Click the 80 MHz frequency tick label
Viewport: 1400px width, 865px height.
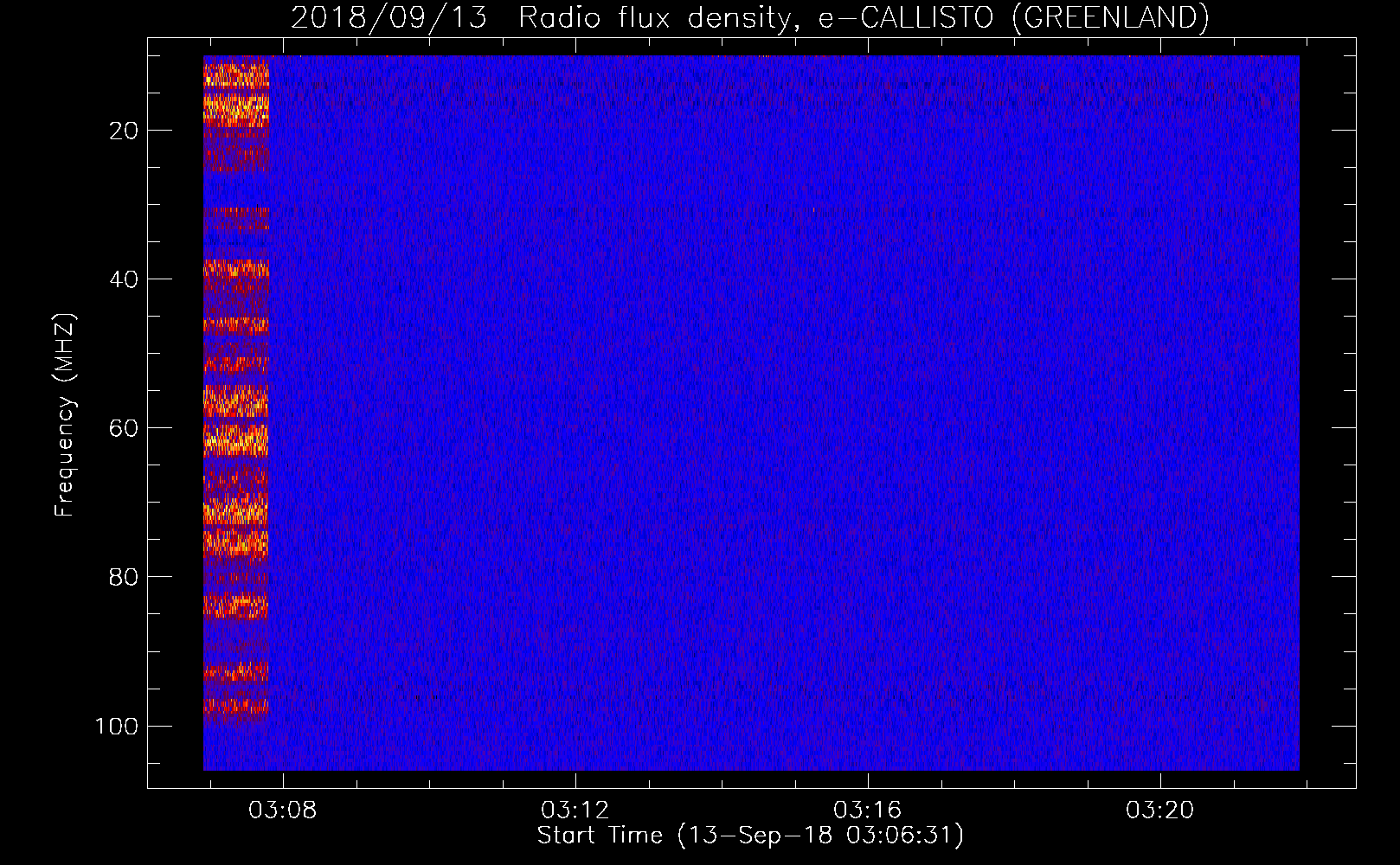click(124, 577)
